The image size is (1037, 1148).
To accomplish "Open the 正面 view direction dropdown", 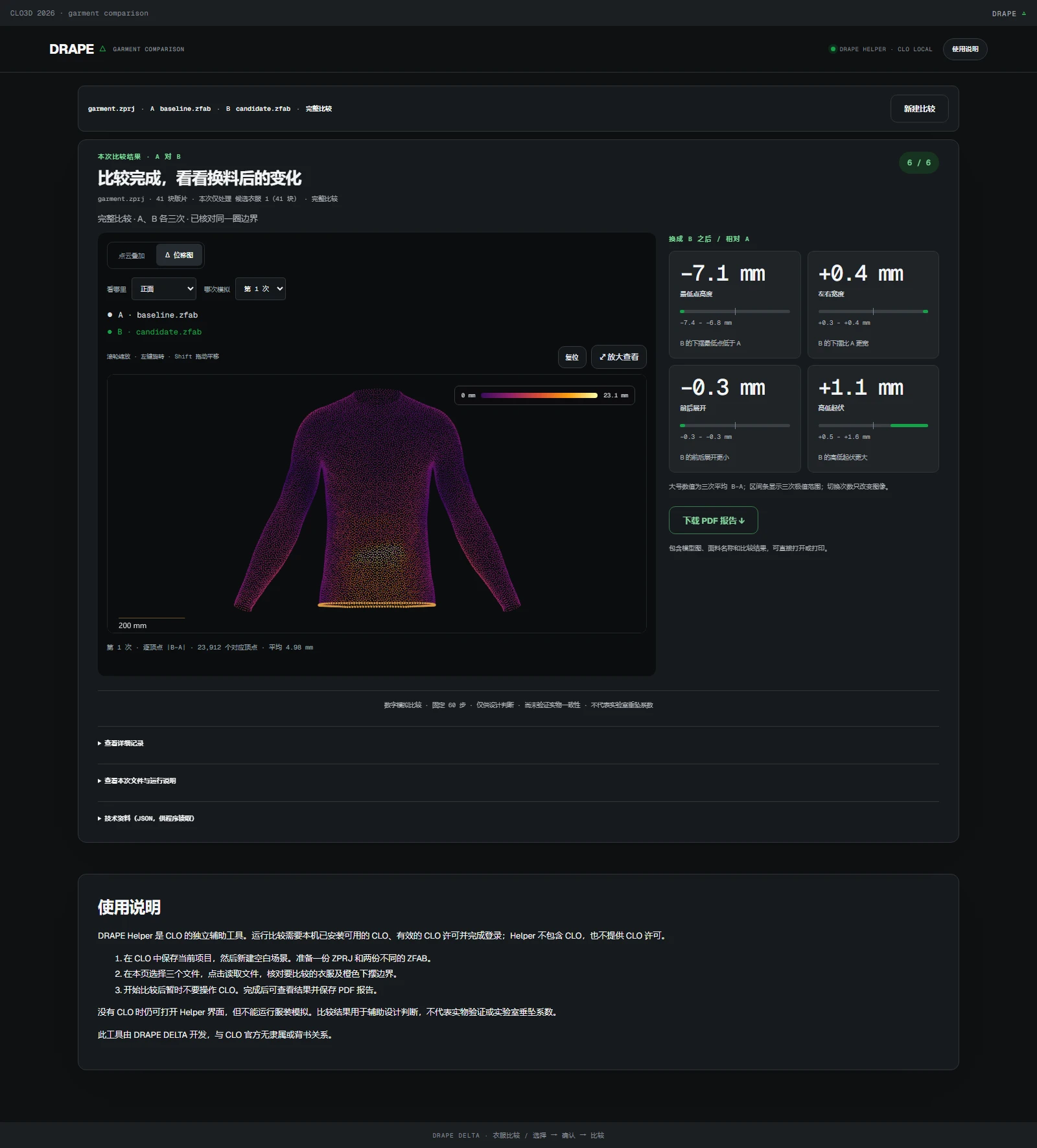I will (164, 289).
